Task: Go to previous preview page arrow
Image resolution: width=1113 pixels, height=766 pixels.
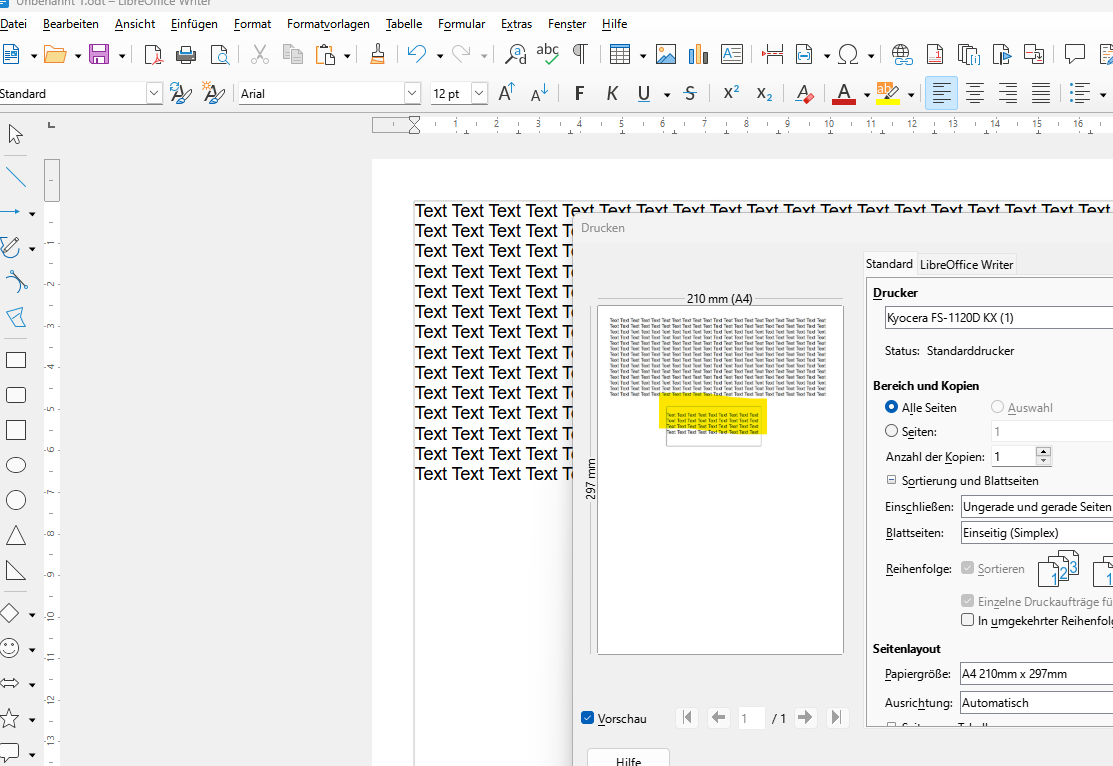Action: pyautogui.click(x=718, y=718)
